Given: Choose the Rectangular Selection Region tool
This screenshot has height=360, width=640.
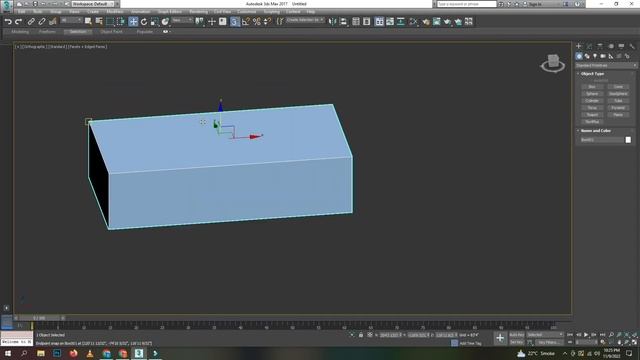Looking at the screenshot, I should click(x=110, y=22).
